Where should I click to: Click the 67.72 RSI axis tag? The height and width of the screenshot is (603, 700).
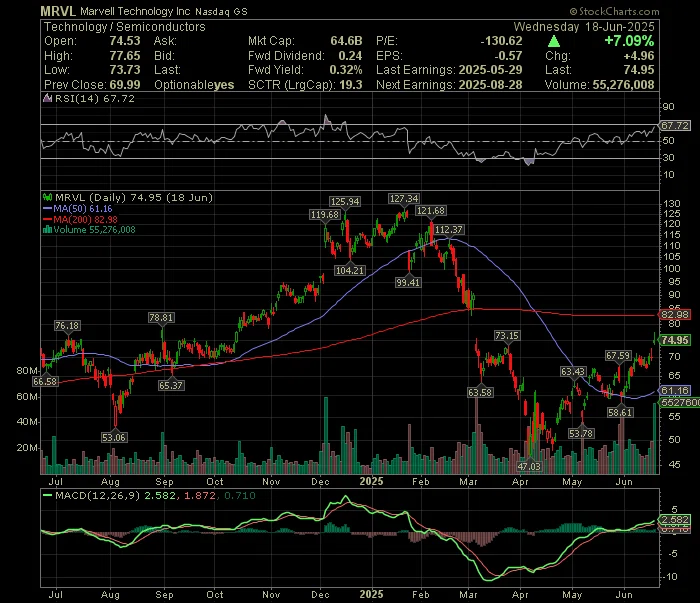pyautogui.click(x=675, y=125)
